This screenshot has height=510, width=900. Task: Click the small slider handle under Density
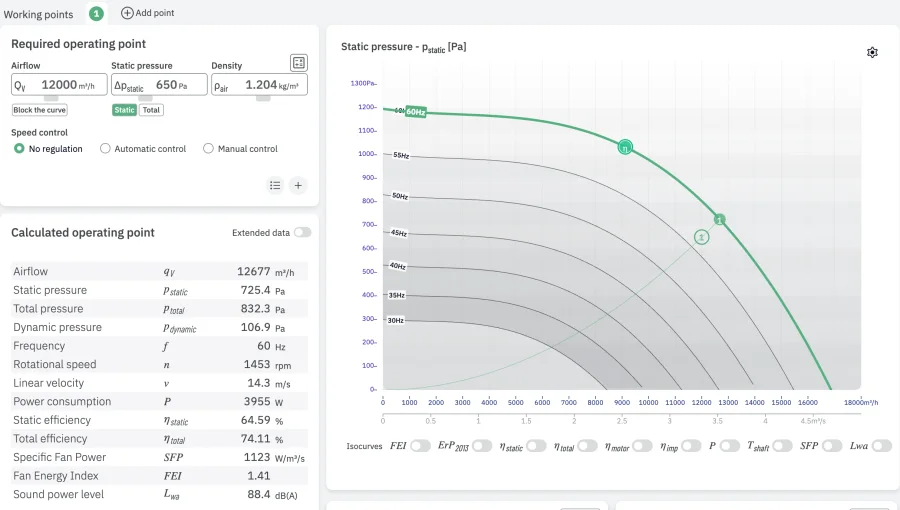tap(263, 98)
